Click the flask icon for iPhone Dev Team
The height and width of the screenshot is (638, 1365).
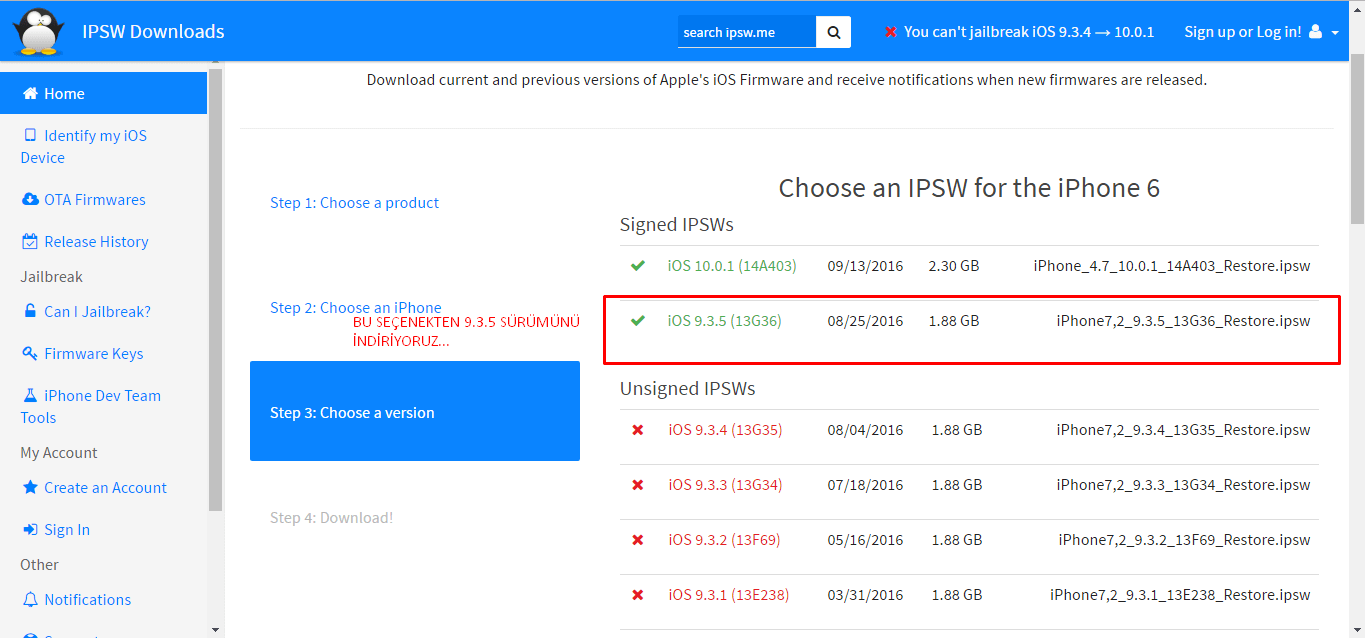(30, 396)
